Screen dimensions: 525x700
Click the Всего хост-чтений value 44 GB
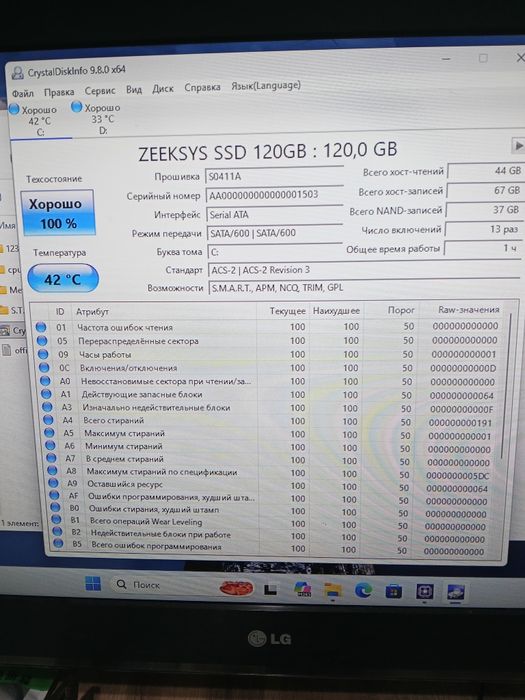coord(486,170)
